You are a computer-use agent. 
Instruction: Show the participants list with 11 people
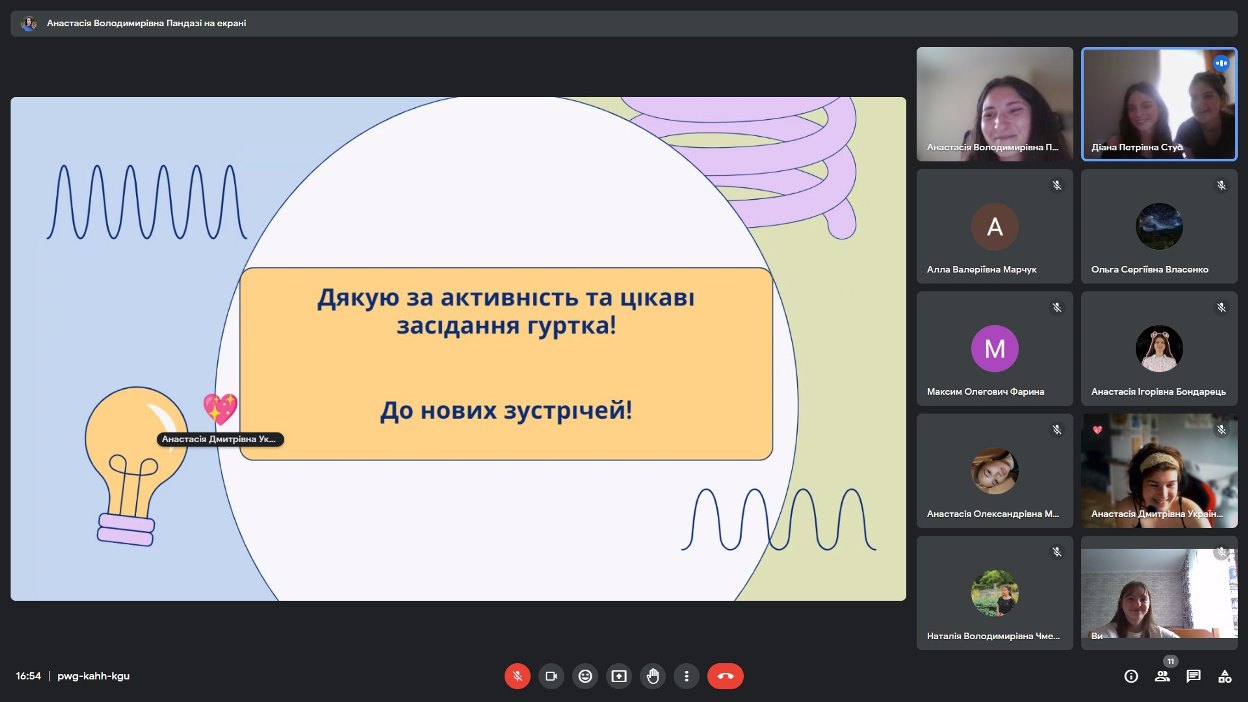(x=1162, y=676)
